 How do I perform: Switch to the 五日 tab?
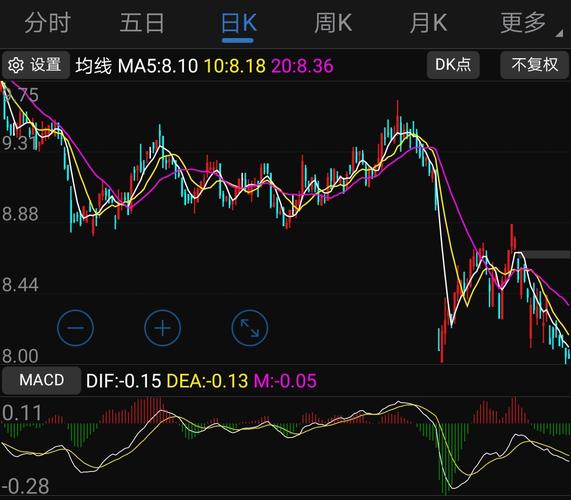click(x=142, y=23)
